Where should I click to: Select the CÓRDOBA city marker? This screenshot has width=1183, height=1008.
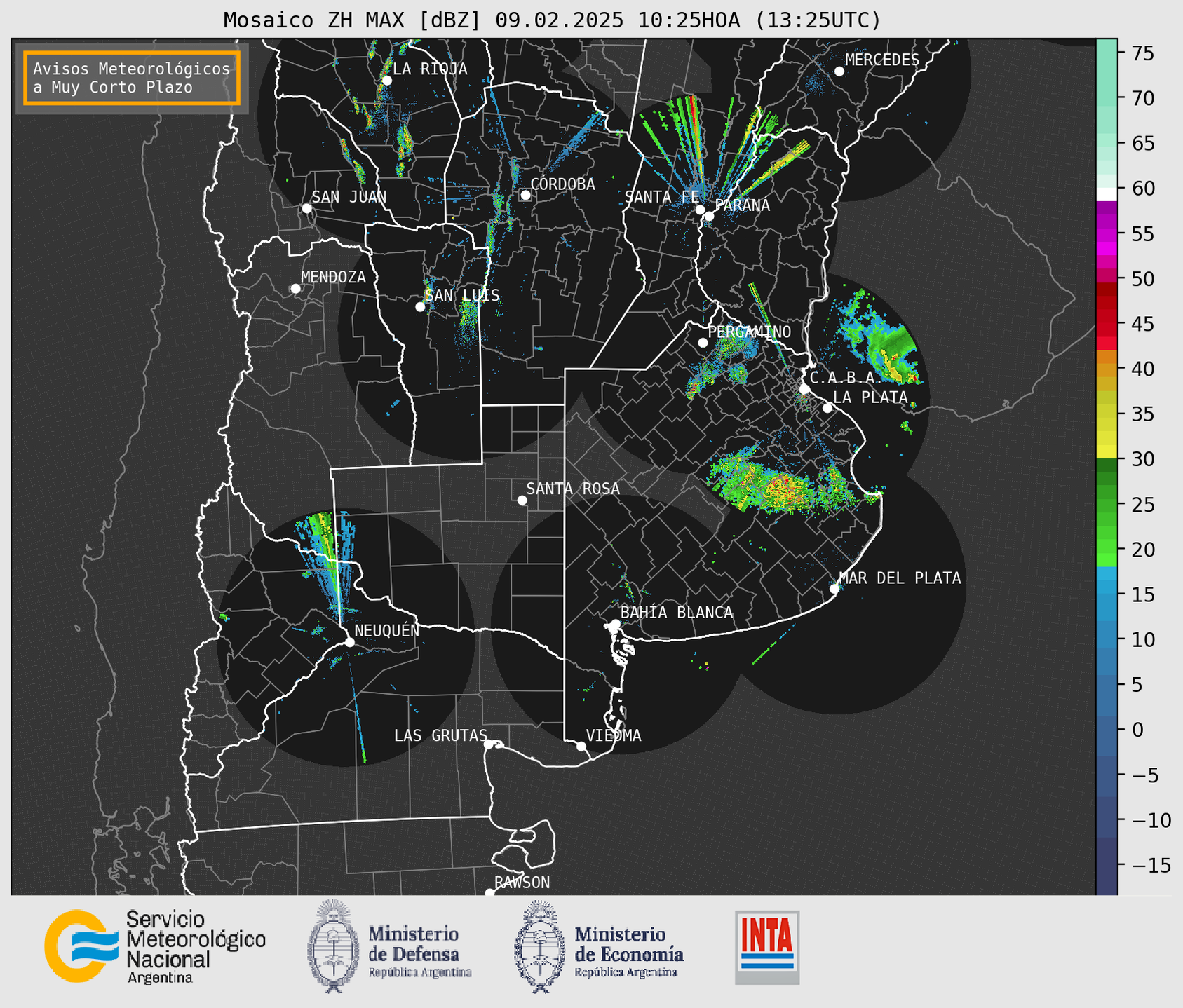[525, 195]
